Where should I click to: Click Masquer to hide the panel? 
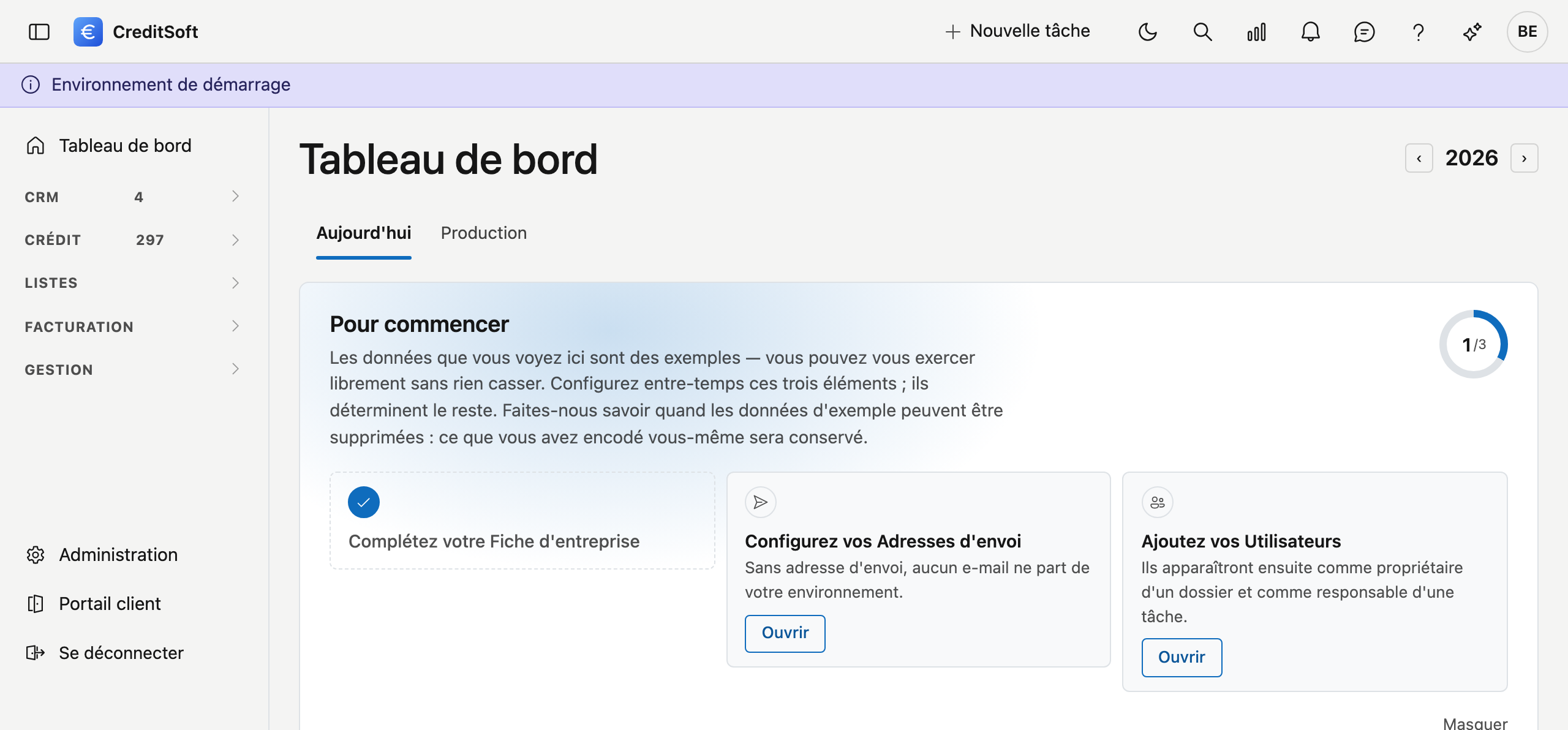[1475, 723]
